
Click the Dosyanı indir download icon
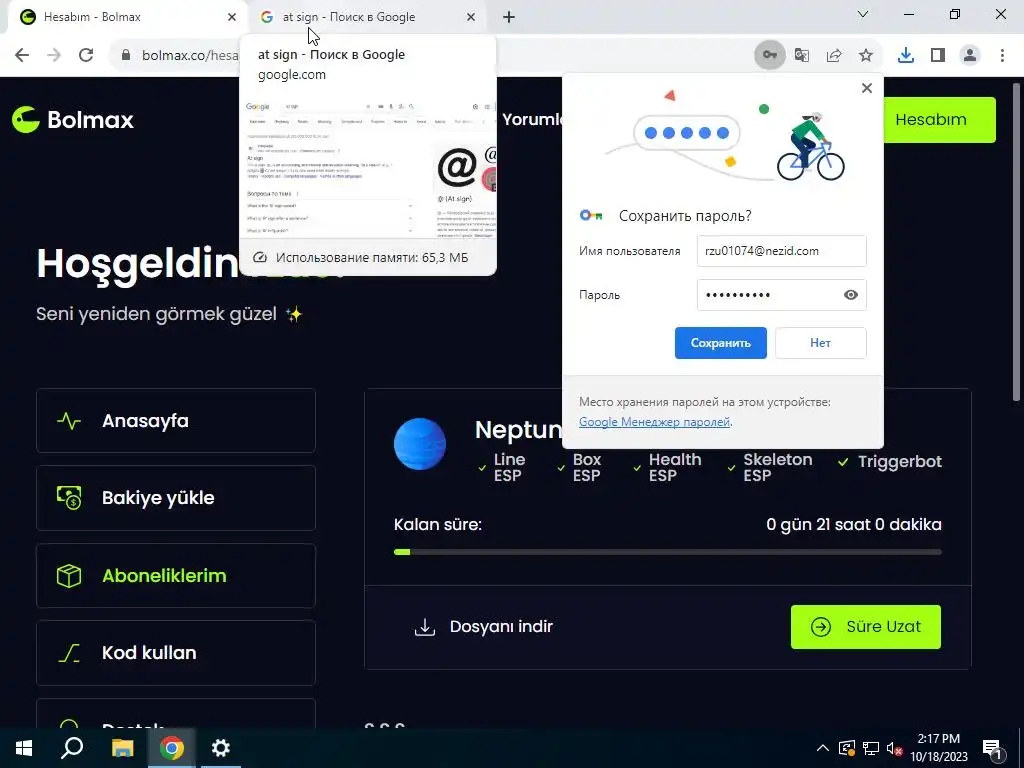click(424, 627)
